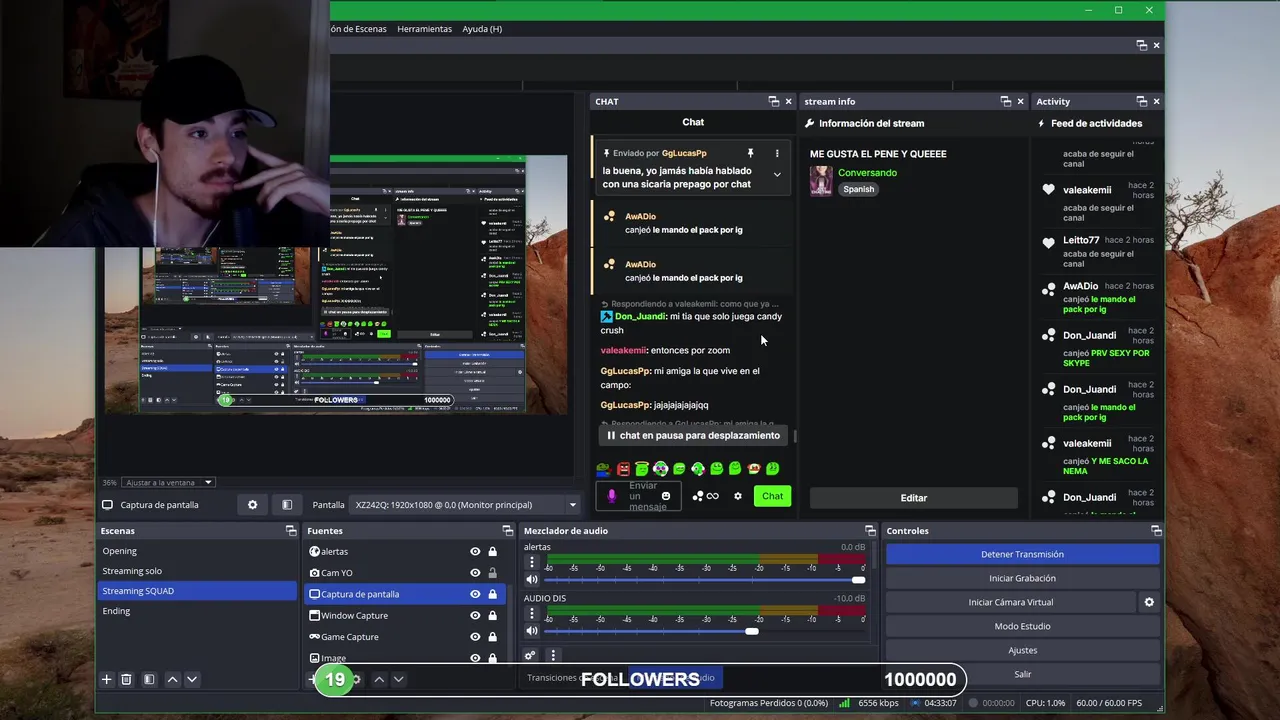Lock the Cam YO source

pos(492,573)
